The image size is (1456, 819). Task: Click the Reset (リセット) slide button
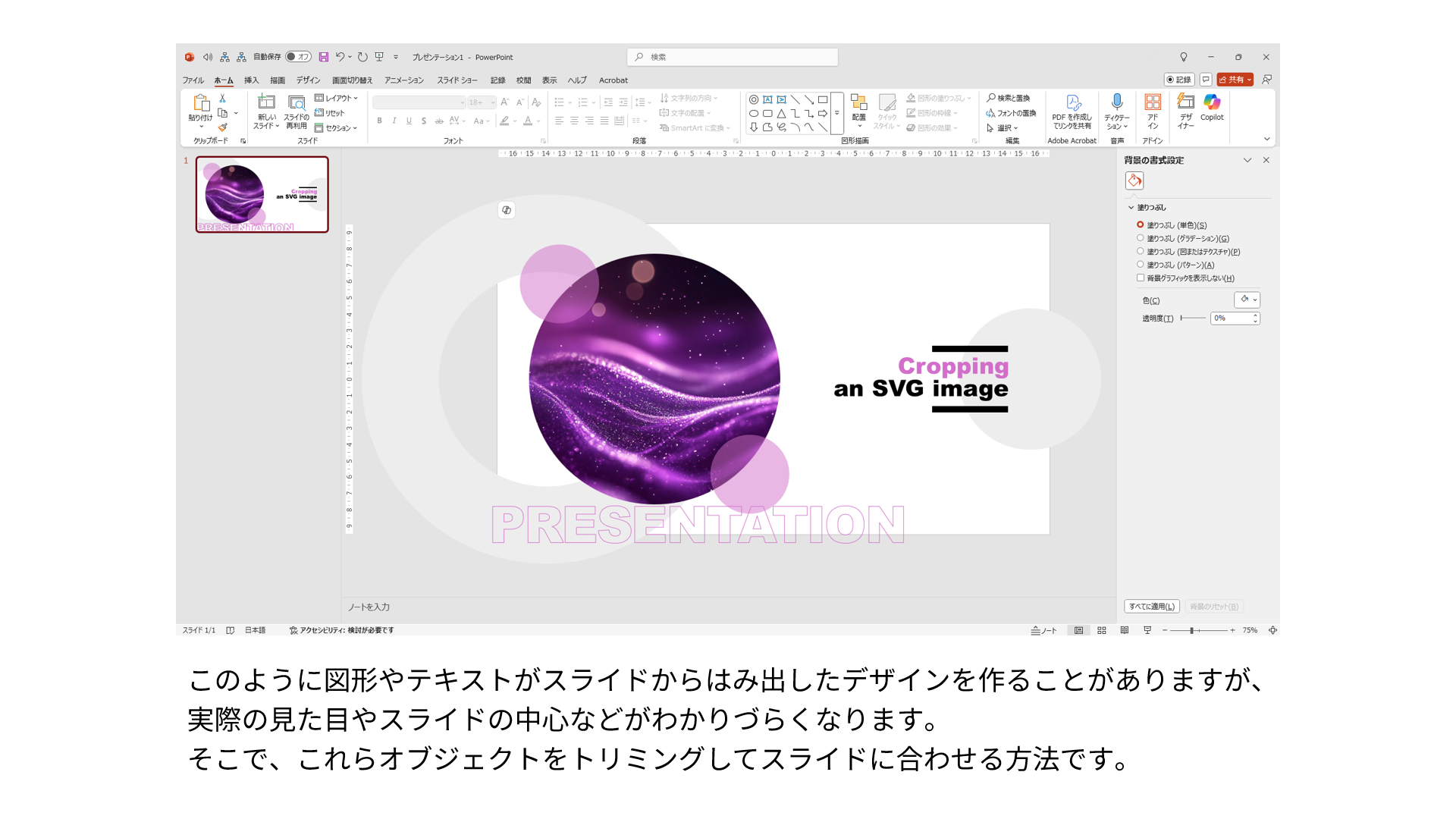point(330,113)
